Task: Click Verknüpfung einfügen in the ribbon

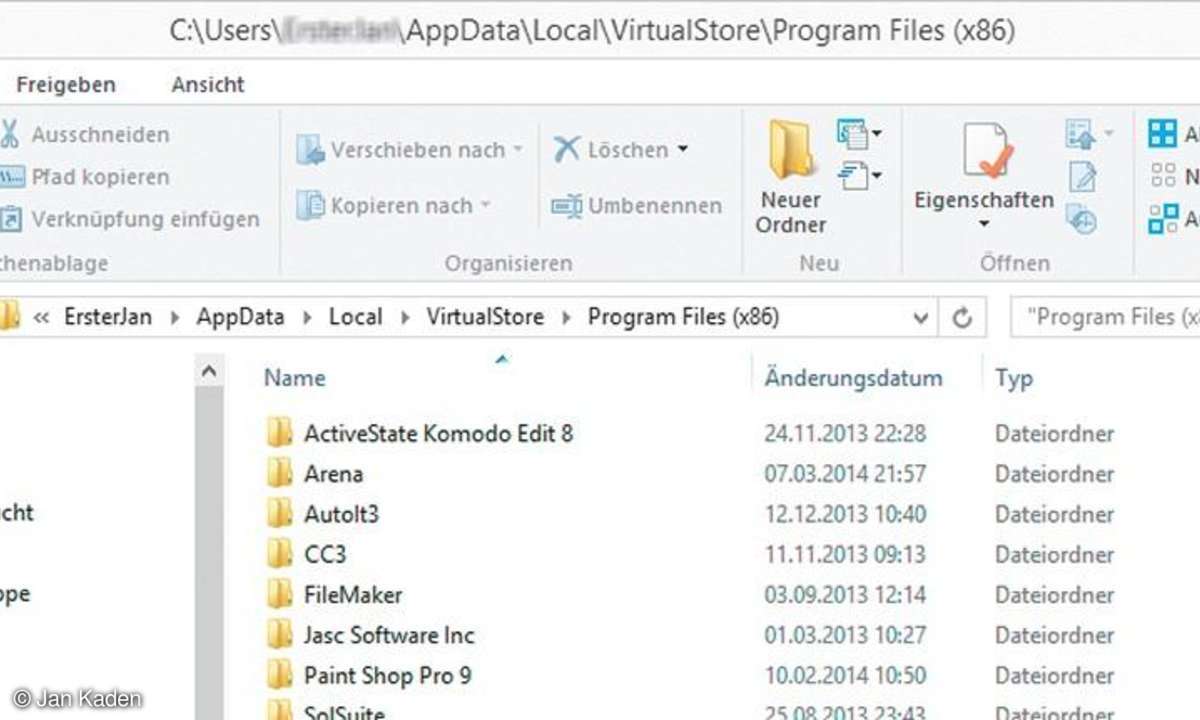Action: 130,219
